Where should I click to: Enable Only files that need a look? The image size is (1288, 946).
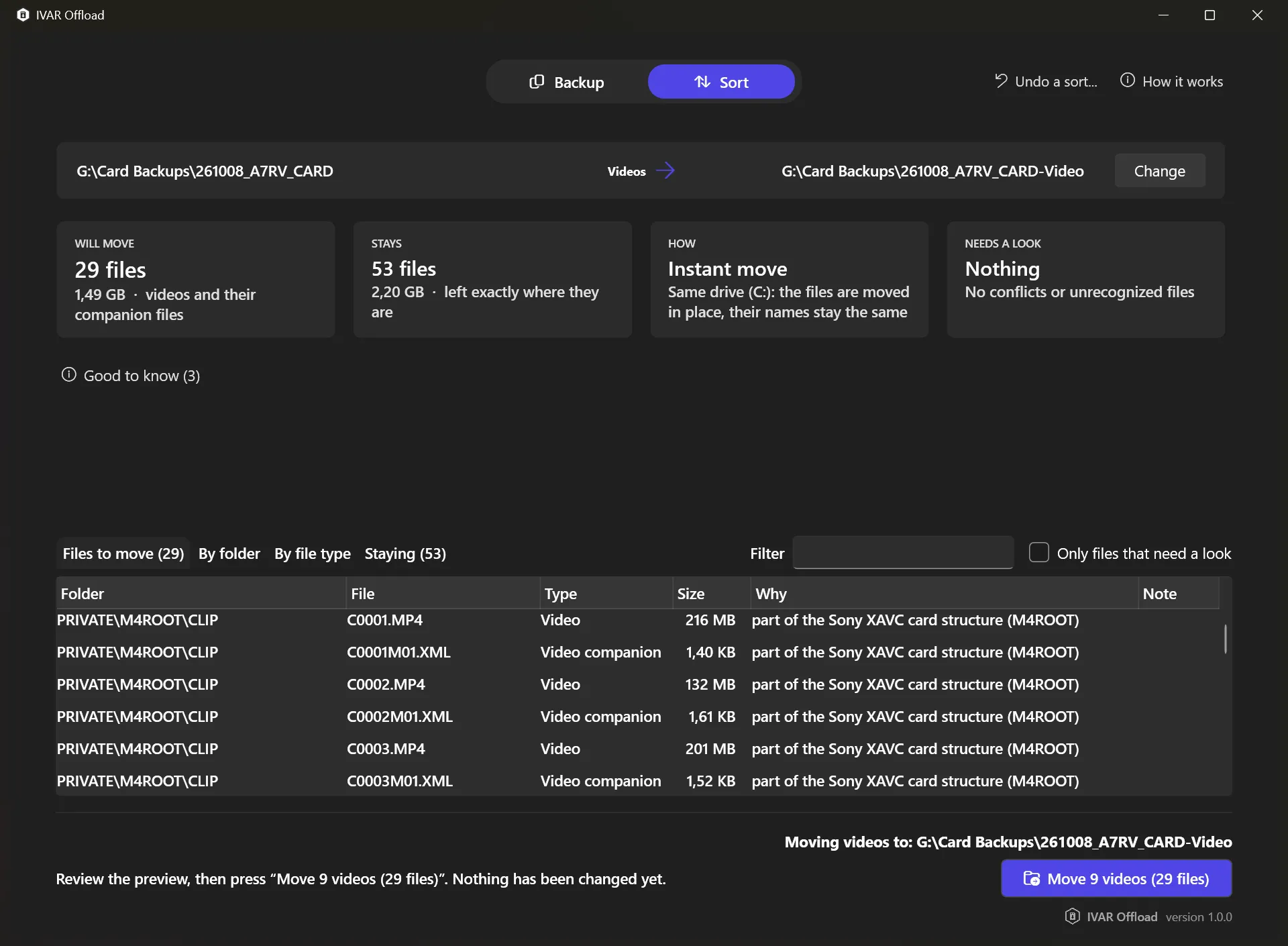point(1039,552)
